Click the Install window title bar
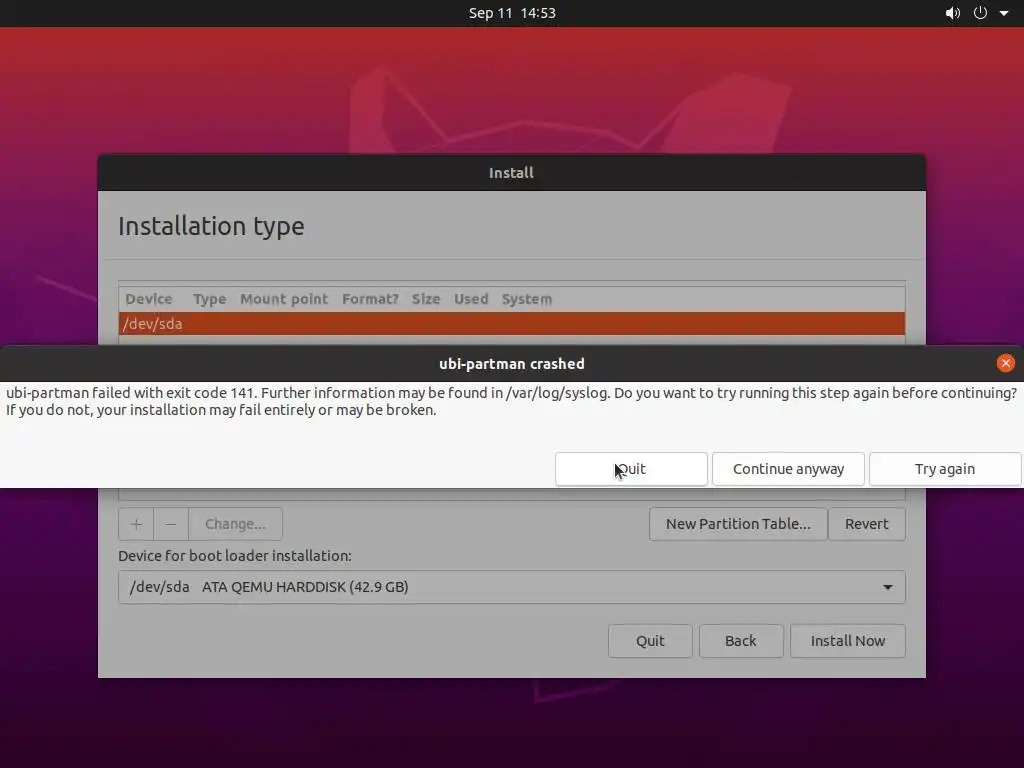Viewport: 1024px width, 768px height. 511,172
